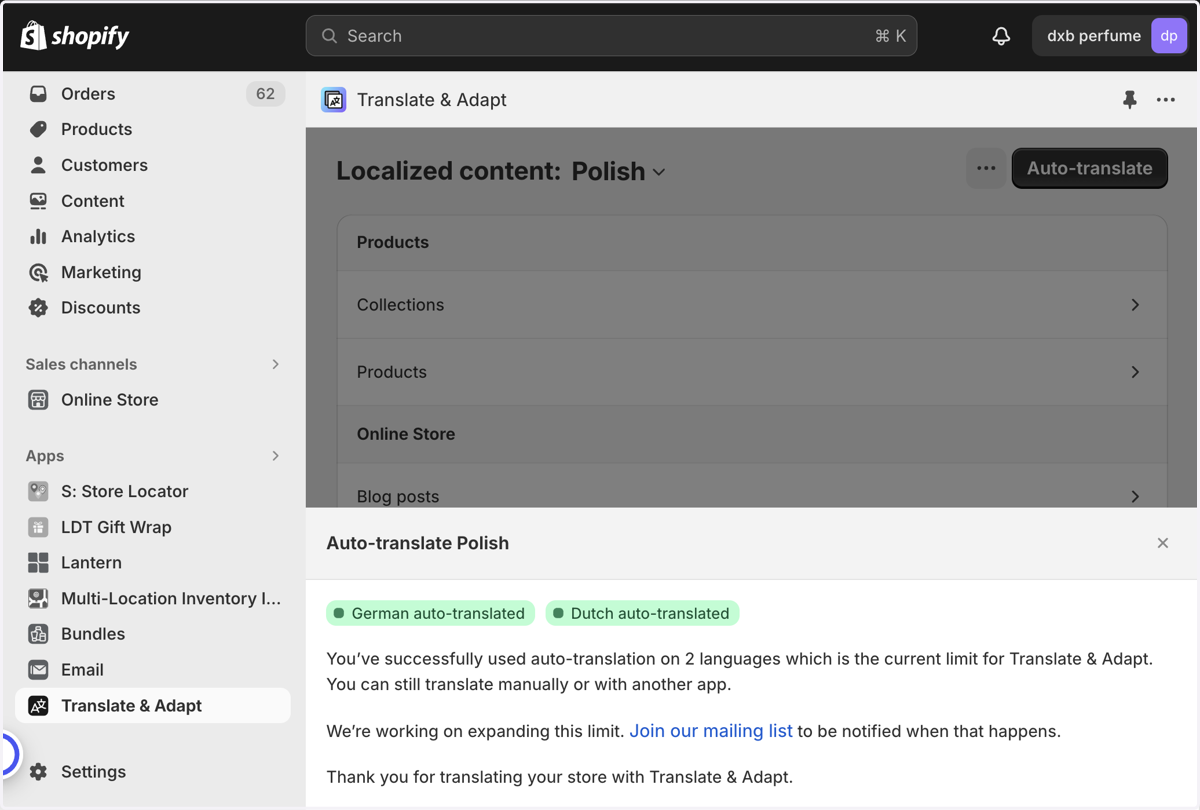
Task: Click the Auto-translate button
Action: click(x=1090, y=168)
